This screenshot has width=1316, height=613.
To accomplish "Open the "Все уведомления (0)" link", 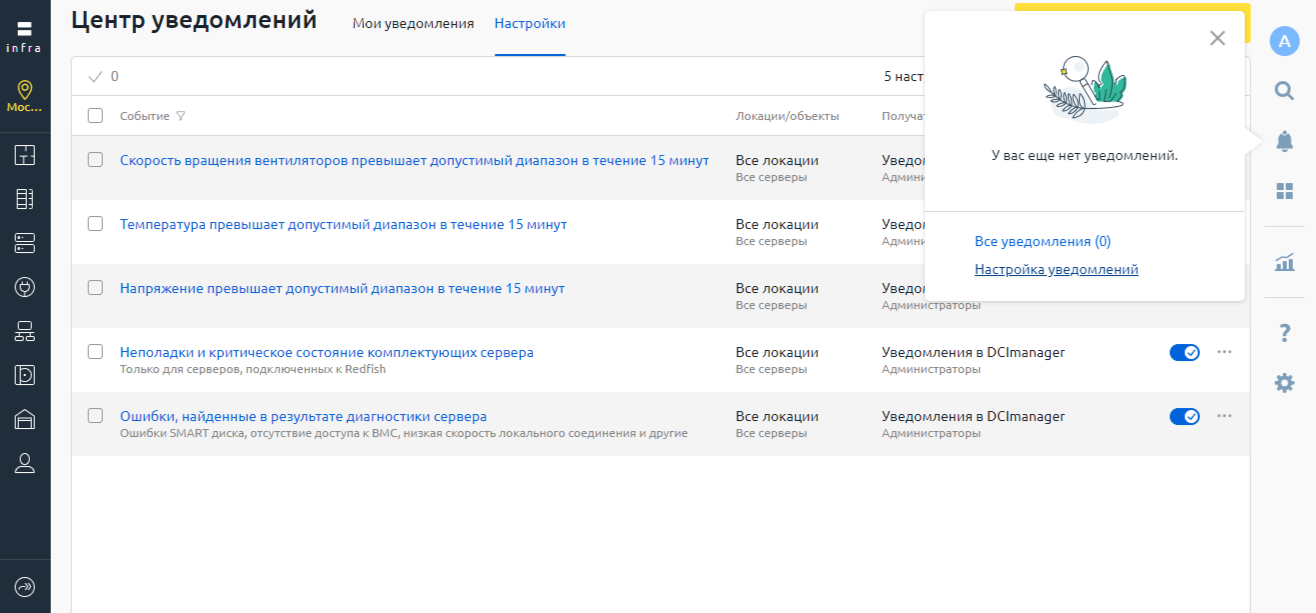I will point(1042,241).
